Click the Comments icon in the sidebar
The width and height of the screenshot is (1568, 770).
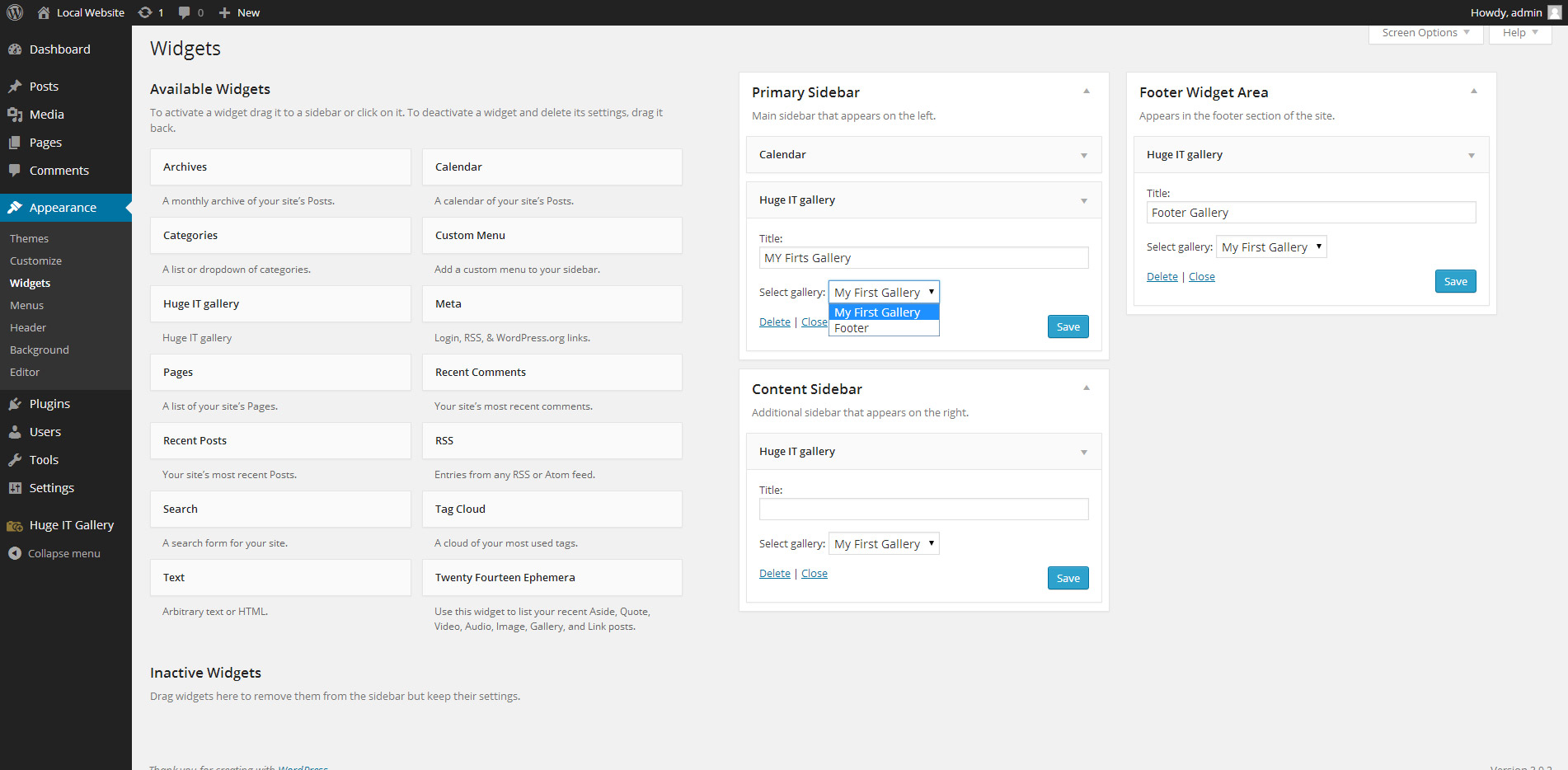(15, 171)
